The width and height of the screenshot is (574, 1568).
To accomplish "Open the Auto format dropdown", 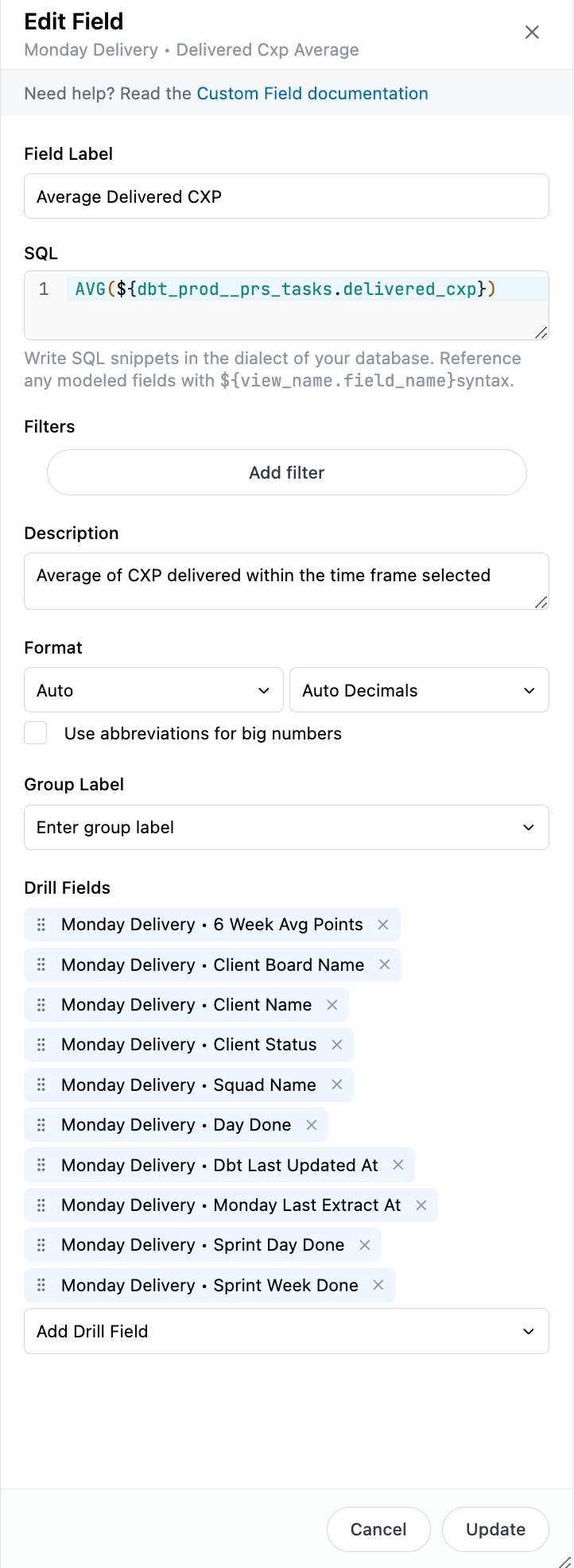I will coord(153,690).
